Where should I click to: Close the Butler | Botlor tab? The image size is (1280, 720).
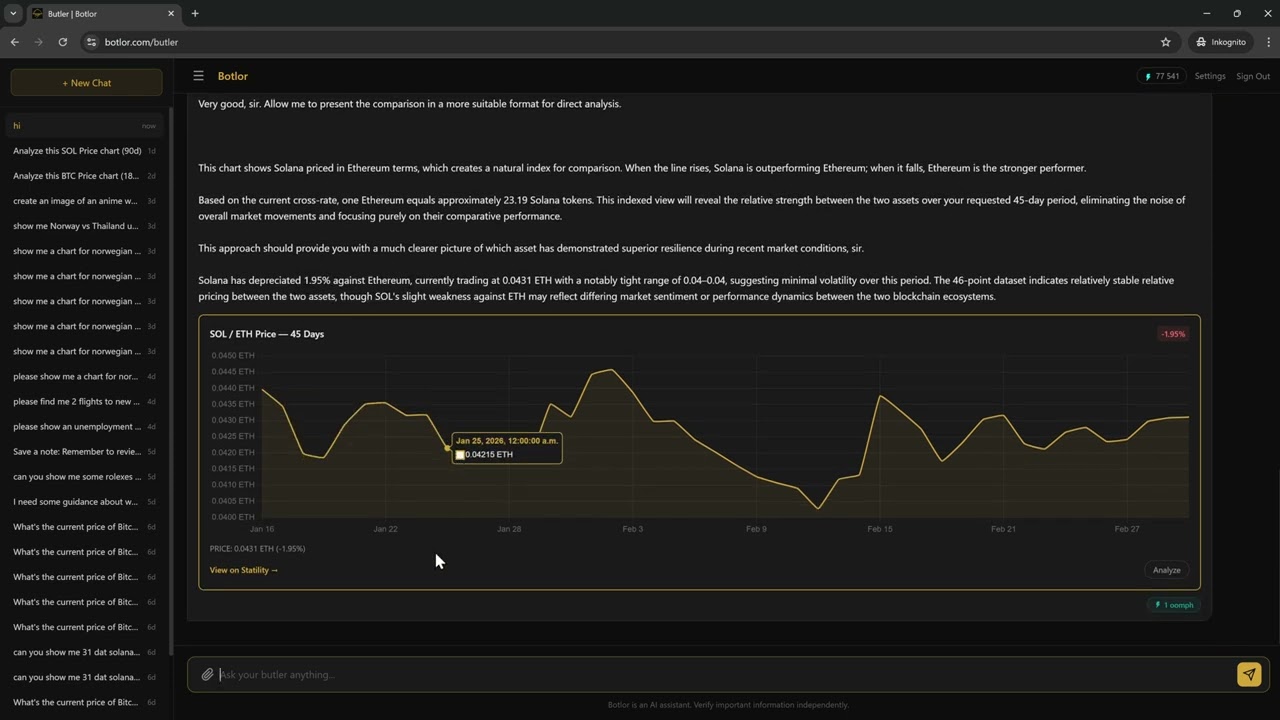coord(171,14)
